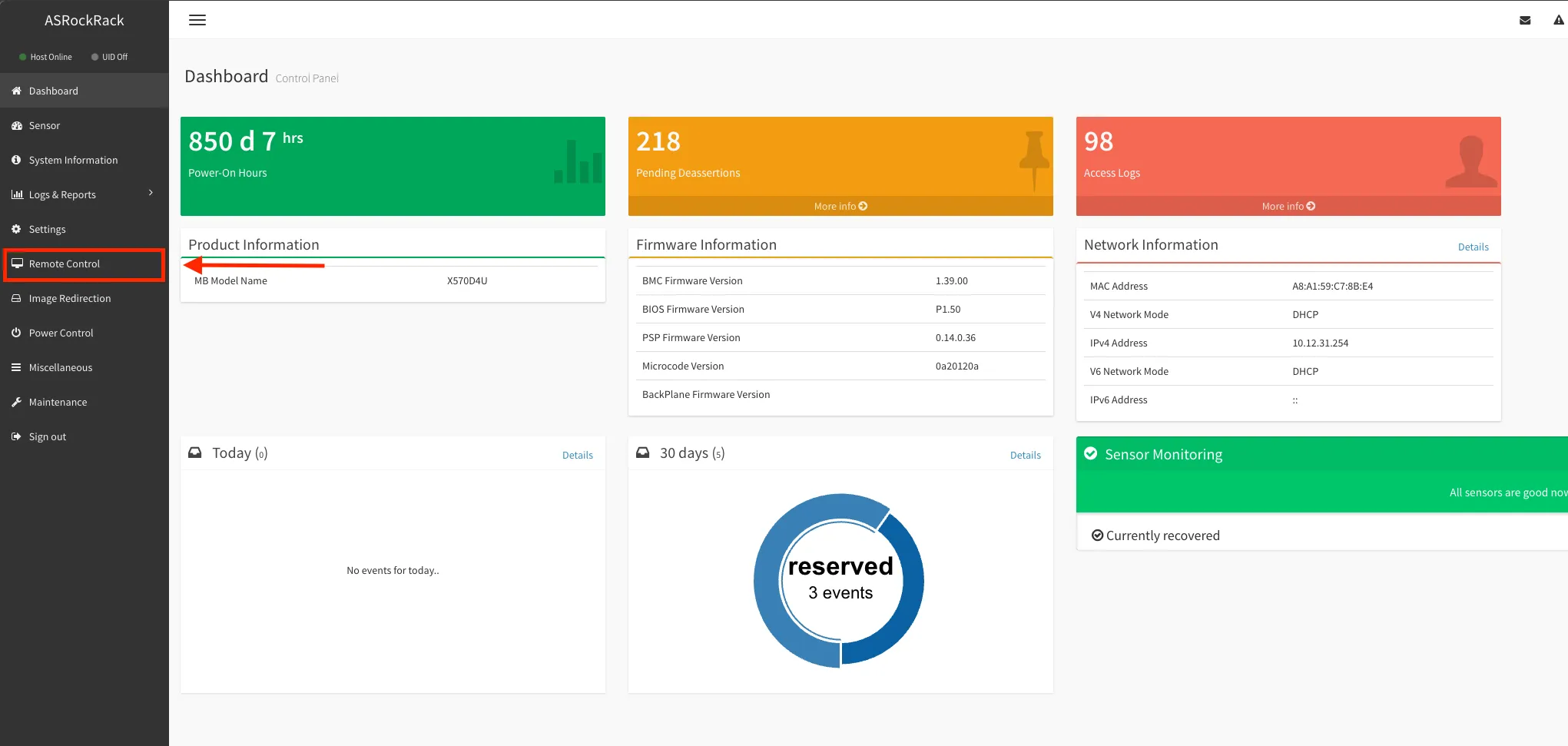Click More info under Access Logs

[1288, 206]
